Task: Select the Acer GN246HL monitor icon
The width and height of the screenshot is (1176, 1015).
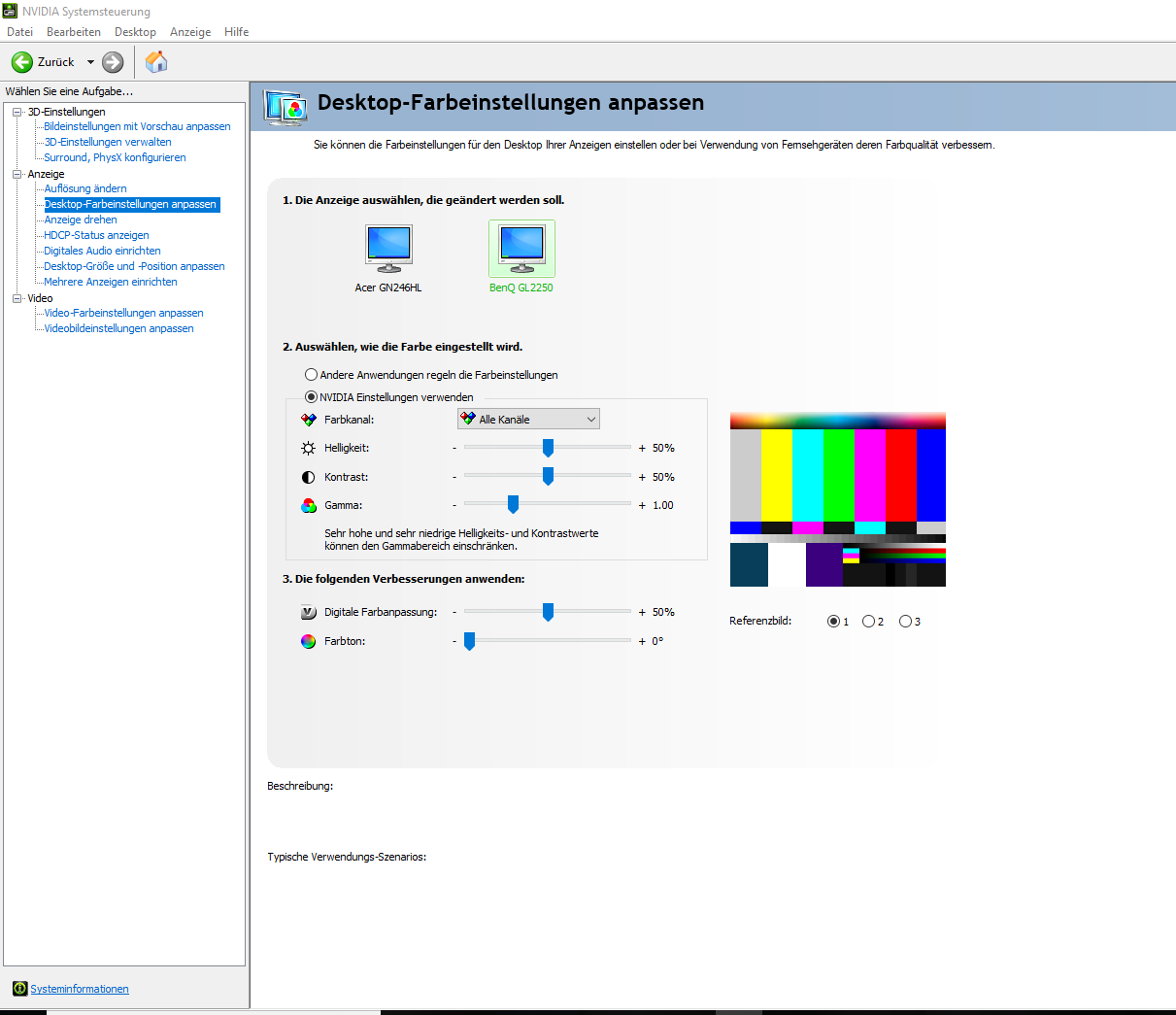Action: pos(388,249)
